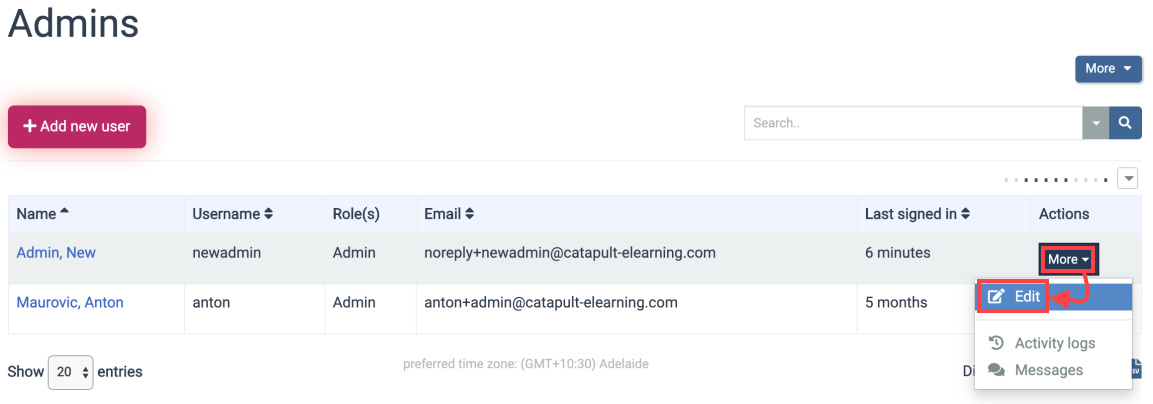Viewport: 1153px width, 404px height.
Task: Sort by Username column arrows
Action: point(268,214)
